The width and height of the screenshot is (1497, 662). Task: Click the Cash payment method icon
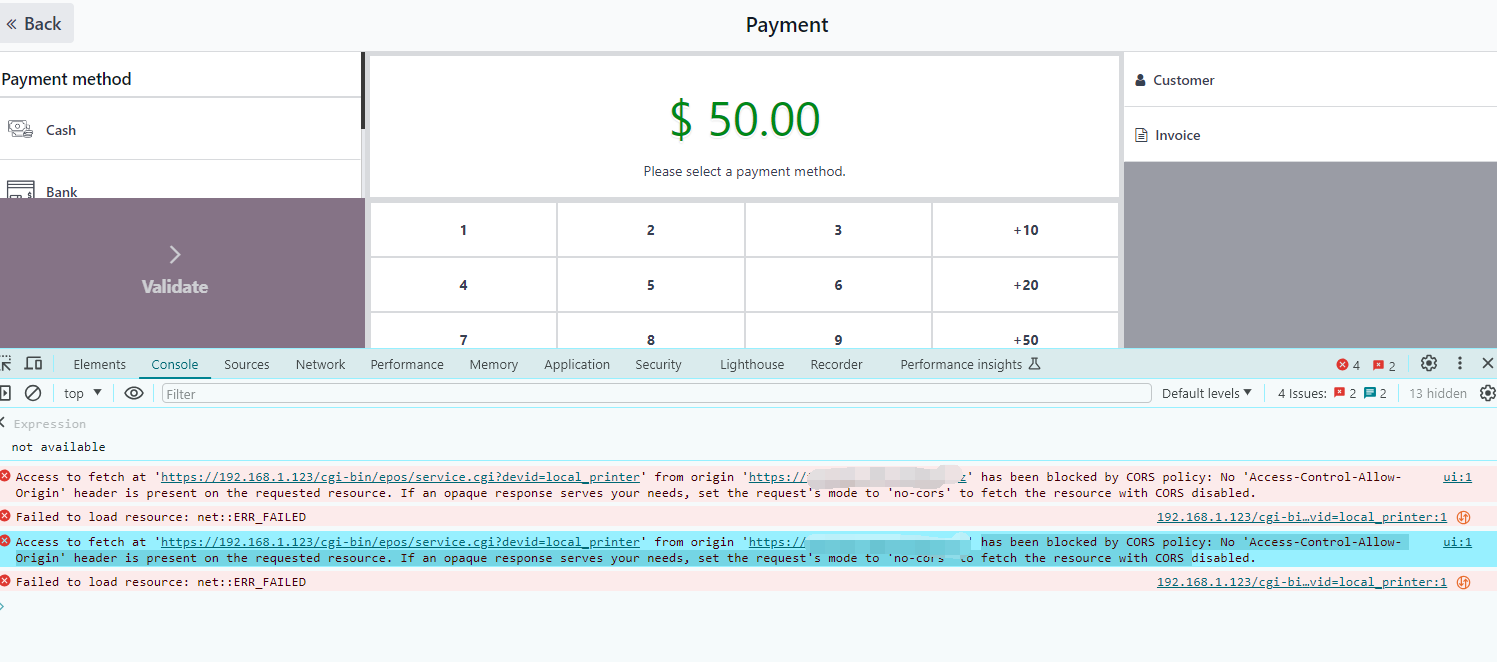20,129
